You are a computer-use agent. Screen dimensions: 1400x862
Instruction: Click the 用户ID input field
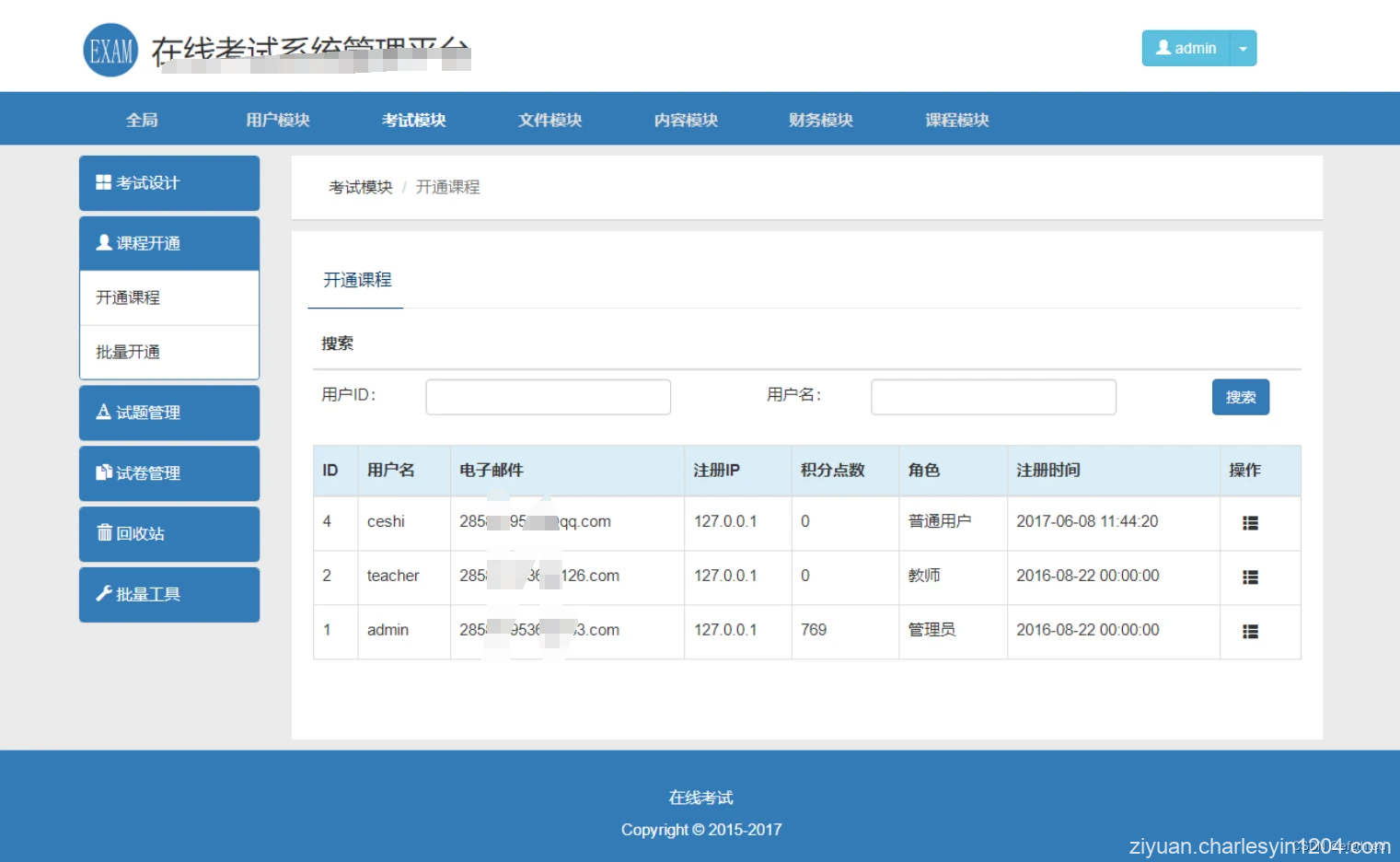pyautogui.click(x=548, y=396)
